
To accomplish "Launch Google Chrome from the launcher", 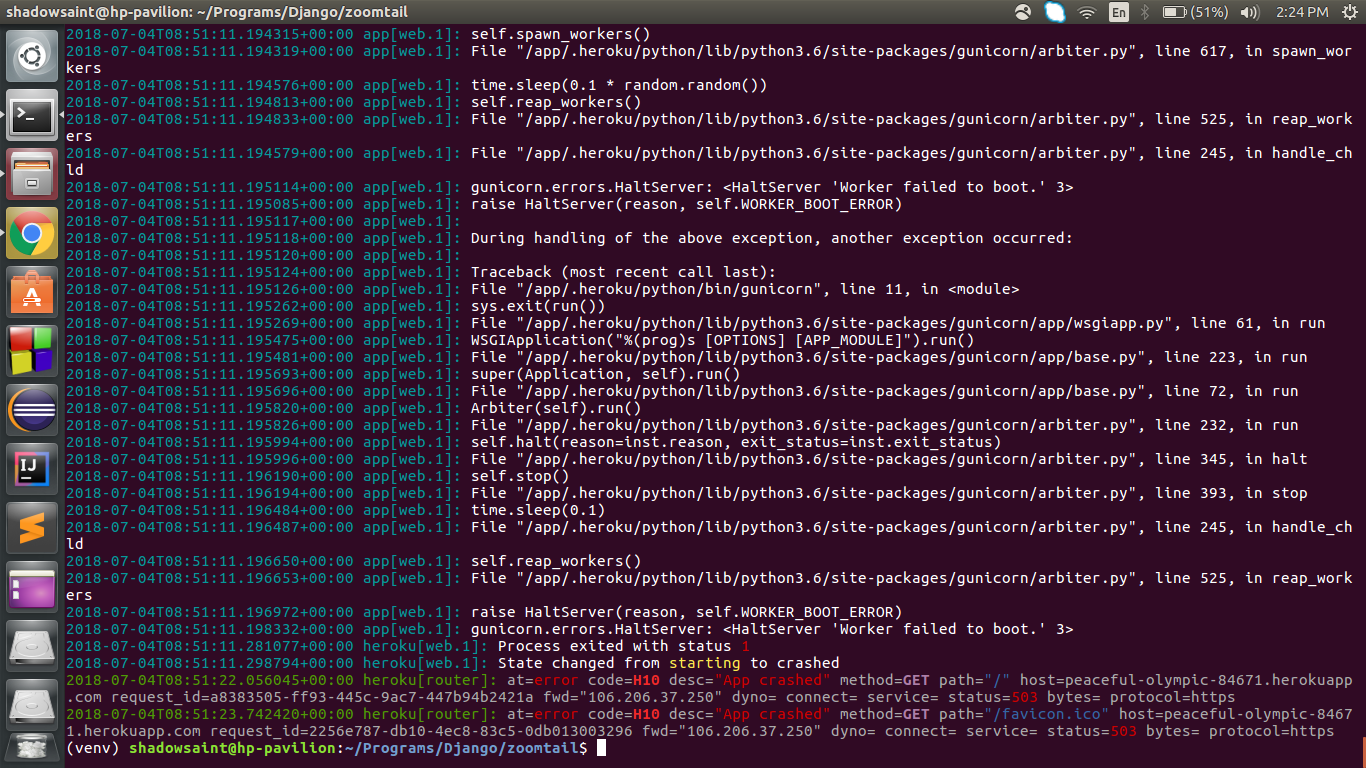I will [32, 233].
